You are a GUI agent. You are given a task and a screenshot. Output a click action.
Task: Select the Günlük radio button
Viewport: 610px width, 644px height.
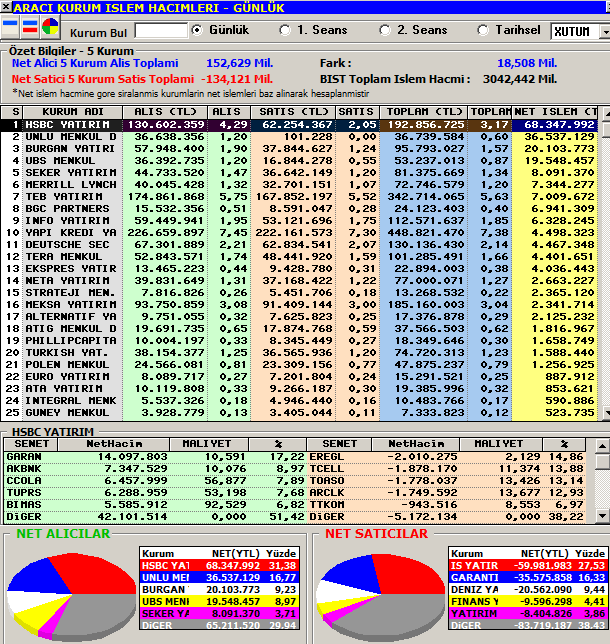(x=198, y=30)
